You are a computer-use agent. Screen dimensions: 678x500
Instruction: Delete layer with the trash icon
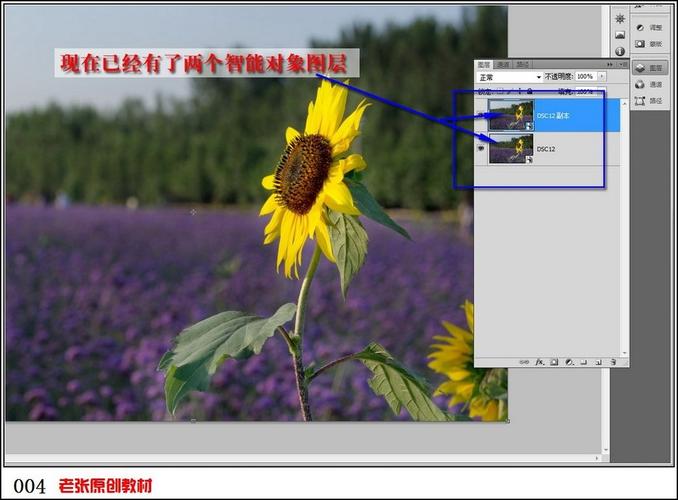click(x=613, y=362)
